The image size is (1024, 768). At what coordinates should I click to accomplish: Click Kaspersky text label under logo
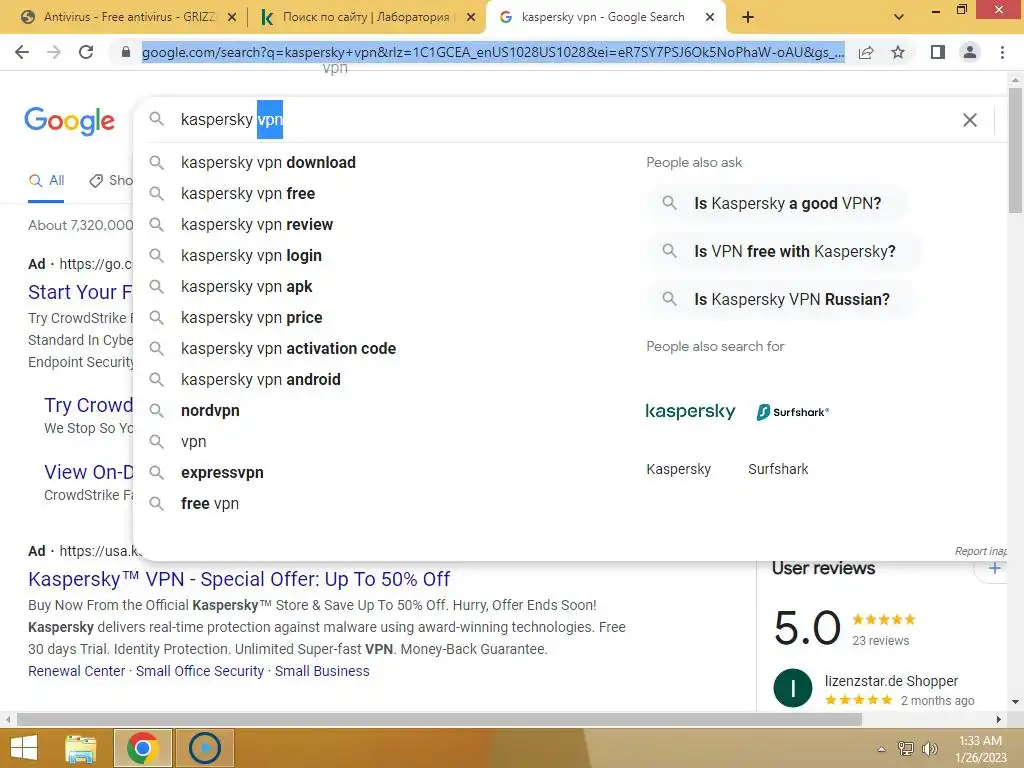point(679,470)
